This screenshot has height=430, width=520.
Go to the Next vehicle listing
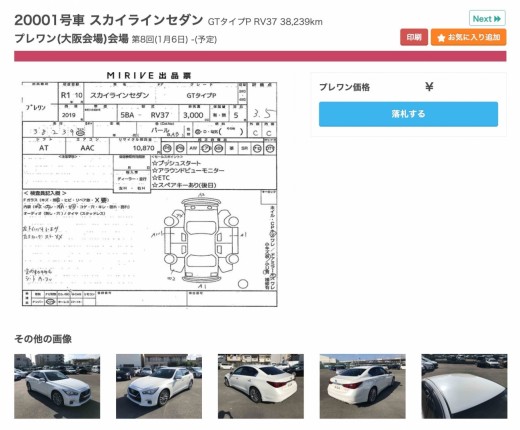pyautogui.click(x=487, y=18)
